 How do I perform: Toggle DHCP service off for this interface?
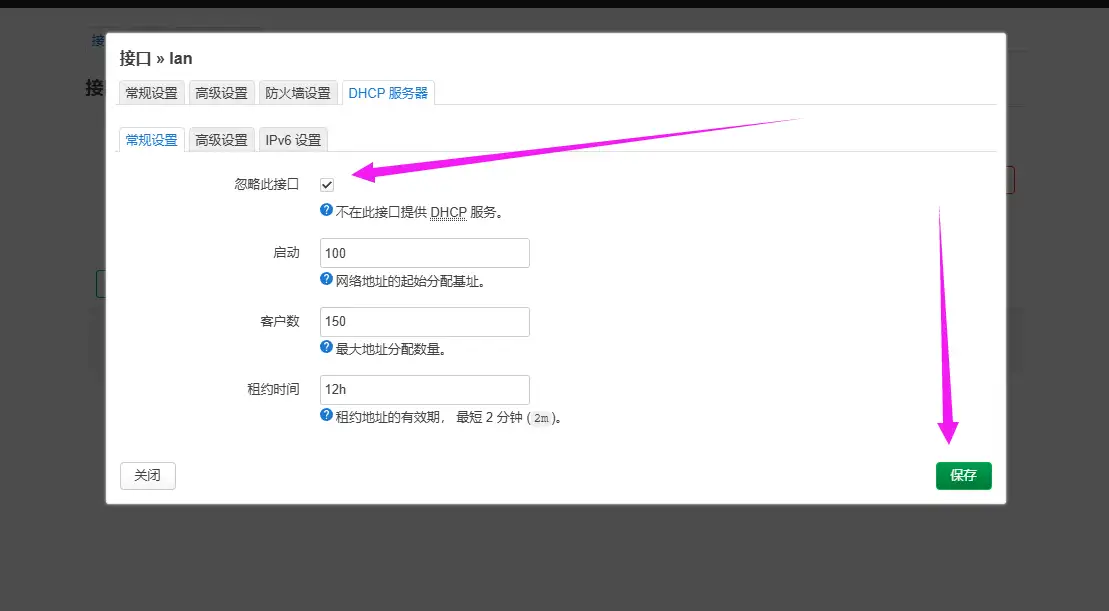[327, 184]
